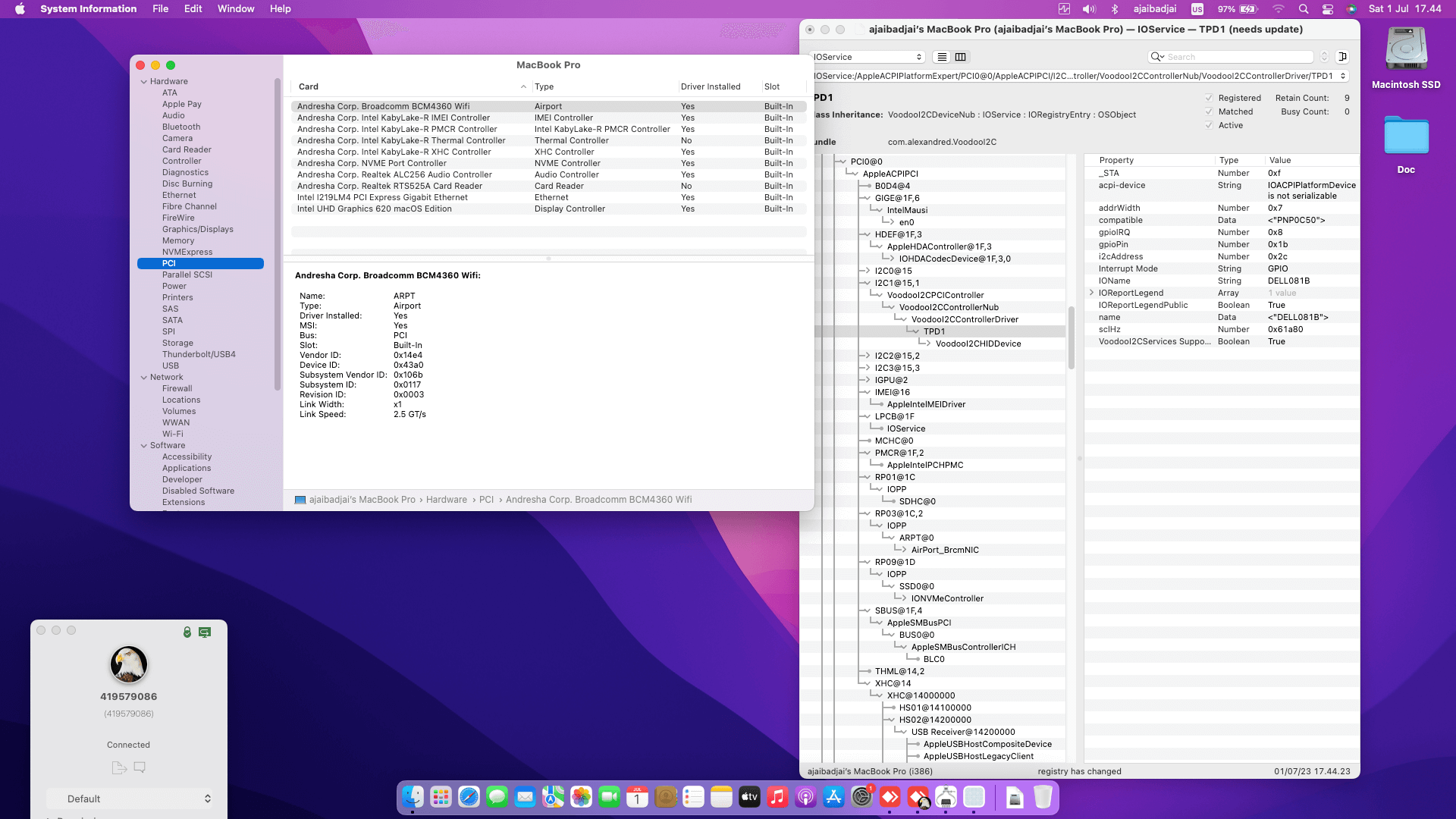
Task: Click the green lock security icon in AnyDesk
Action: (187, 632)
